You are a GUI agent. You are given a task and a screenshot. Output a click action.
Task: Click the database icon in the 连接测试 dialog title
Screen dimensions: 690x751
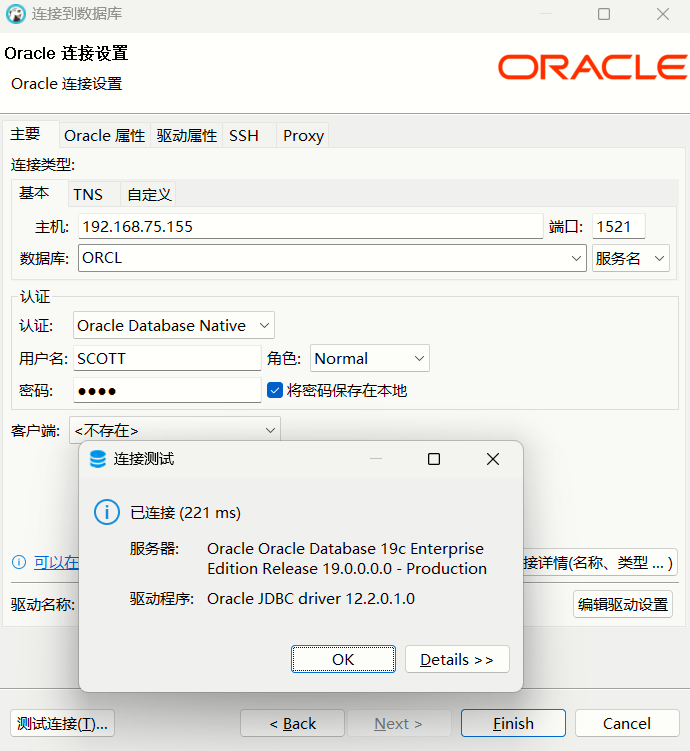(98, 459)
